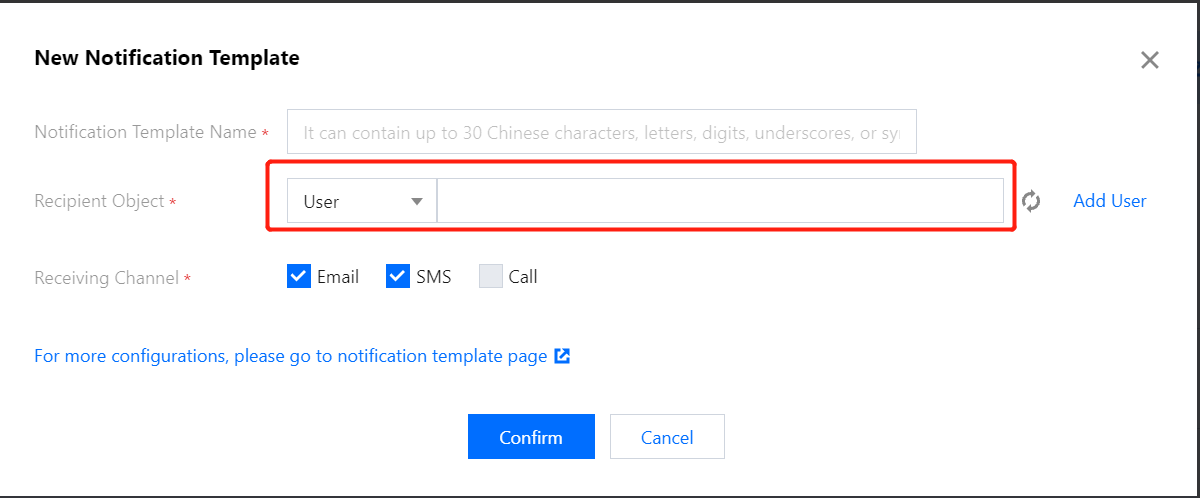Open the User recipient type selector
Image resolution: width=1200 pixels, height=498 pixels.
coord(361,201)
